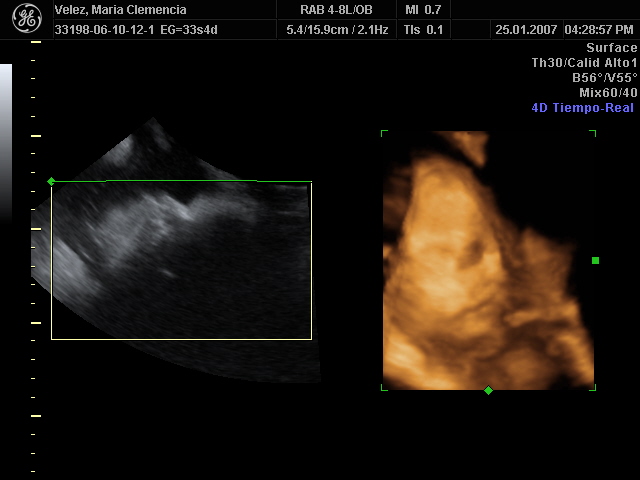Click the green diamond on the ROI box's left edge
Screen dimensions: 640x480
tap(51, 181)
